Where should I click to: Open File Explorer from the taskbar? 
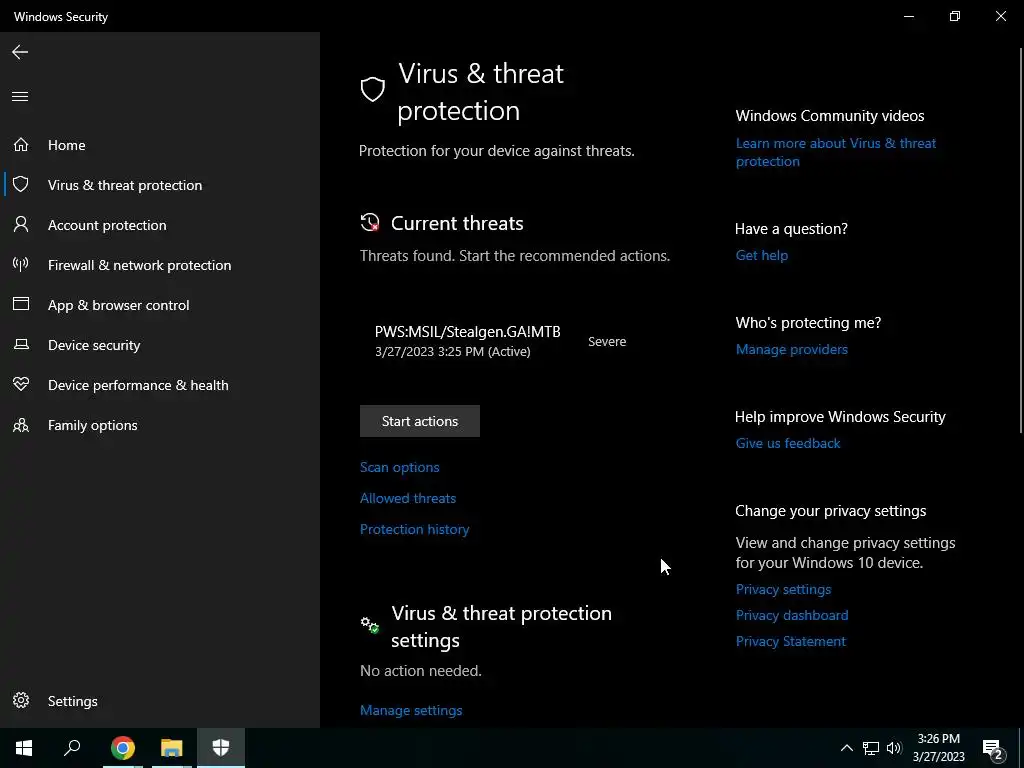(172, 748)
